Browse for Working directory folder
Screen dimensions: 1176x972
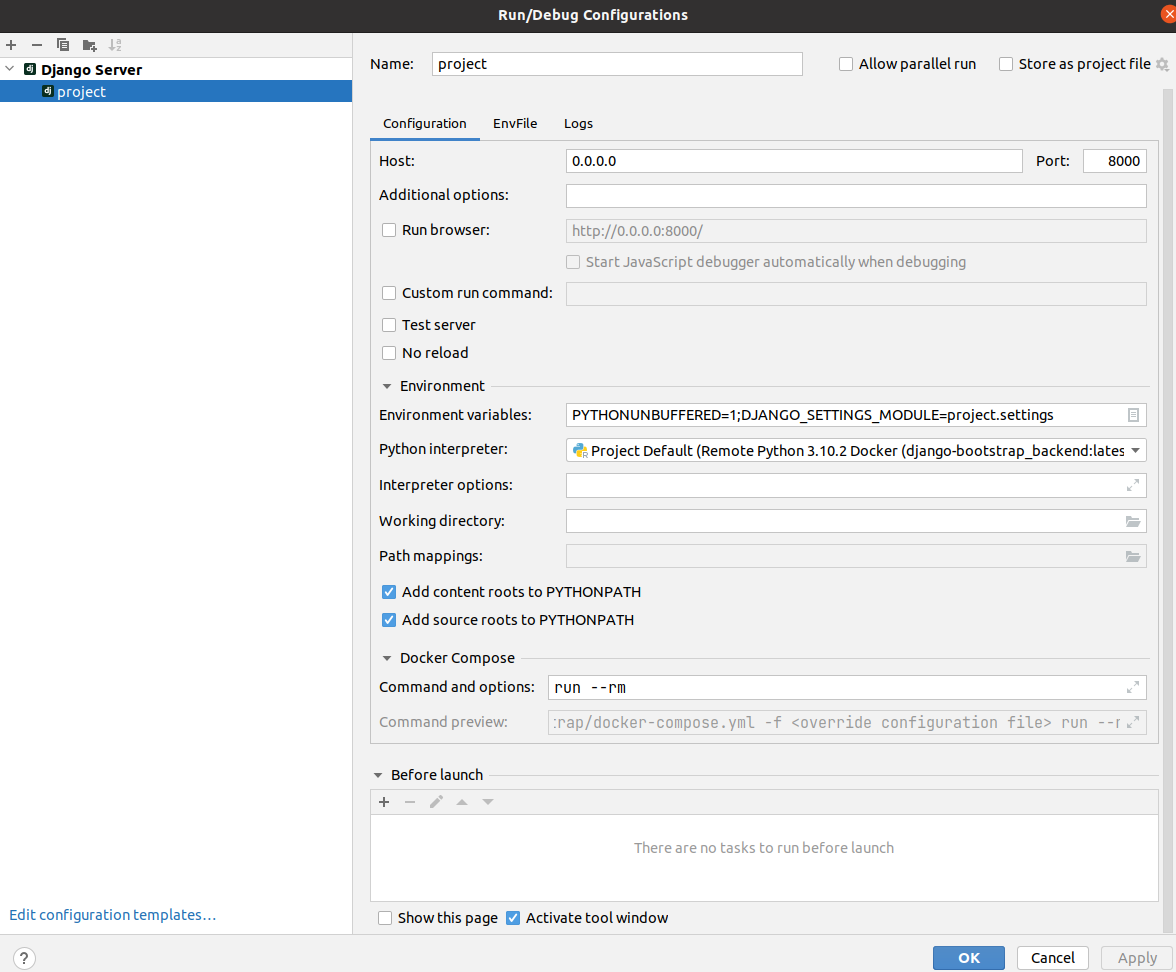click(x=1132, y=521)
